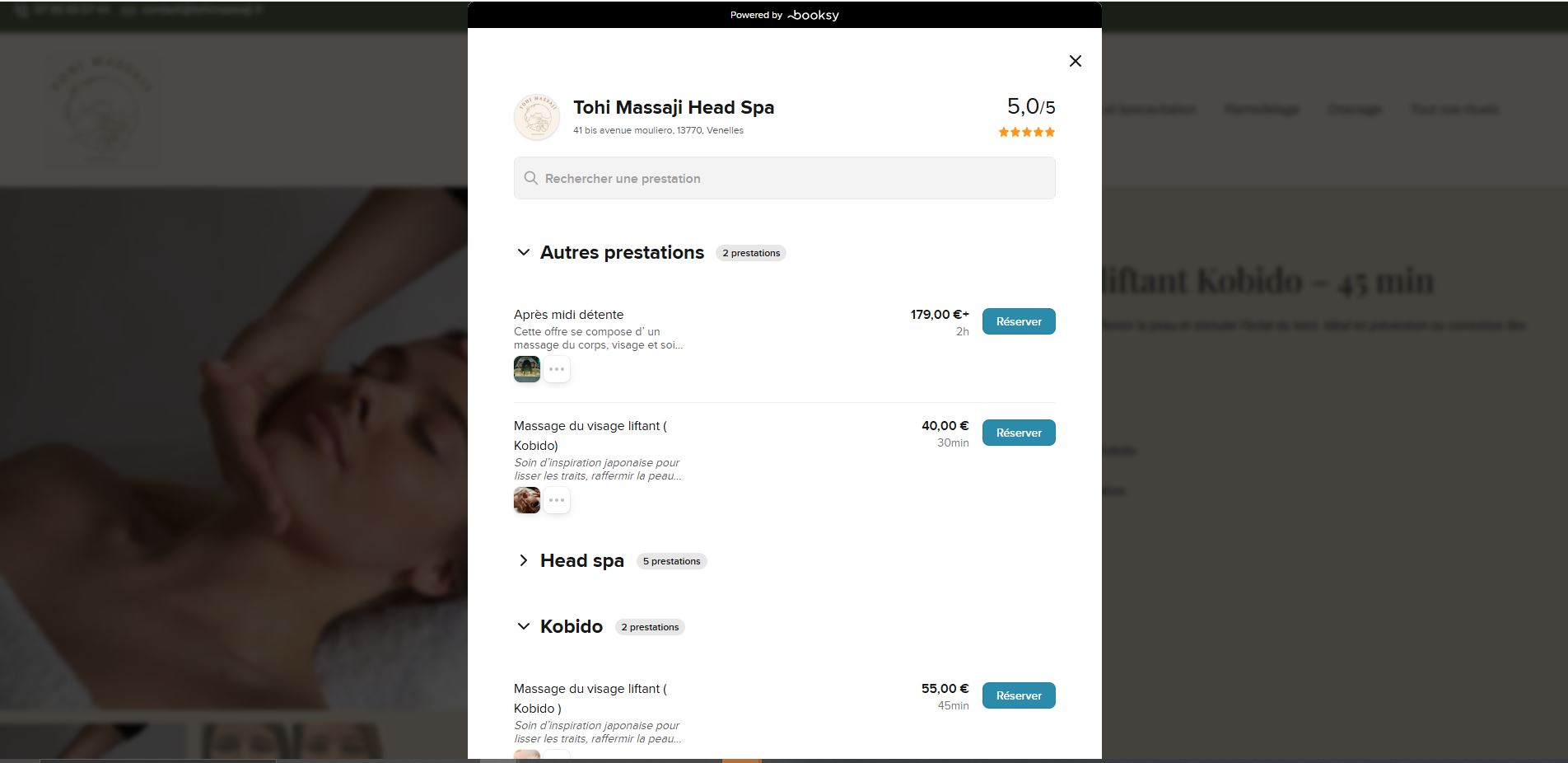Viewport: 1568px width, 763px height.
Task: Open the Après midi détente service title
Action: (x=568, y=315)
